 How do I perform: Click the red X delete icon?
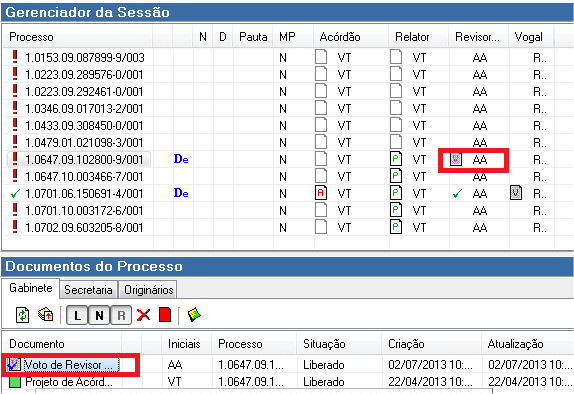pos(143,315)
